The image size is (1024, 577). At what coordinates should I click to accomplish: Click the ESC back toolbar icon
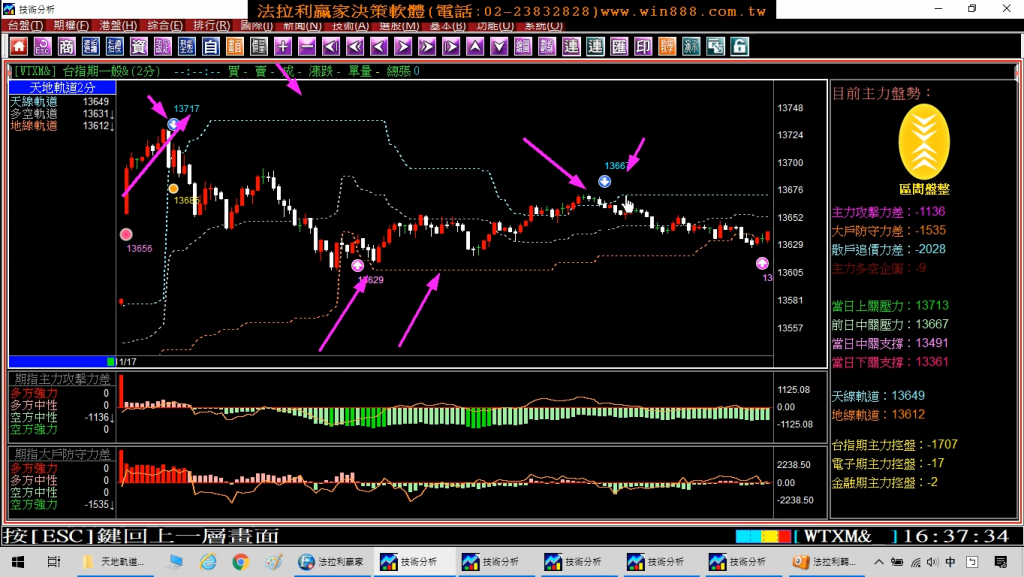(x=42, y=46)
